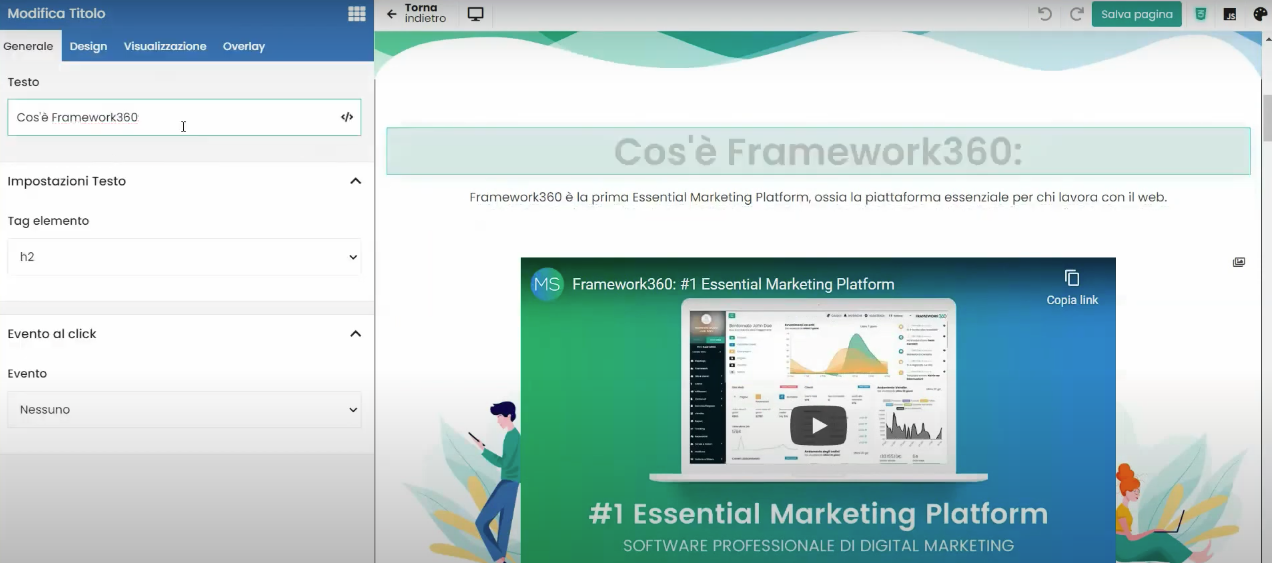Open the Tag elemento h2 dropdown
Viewport: 1272px width, 563px height.
click(184, 257)
